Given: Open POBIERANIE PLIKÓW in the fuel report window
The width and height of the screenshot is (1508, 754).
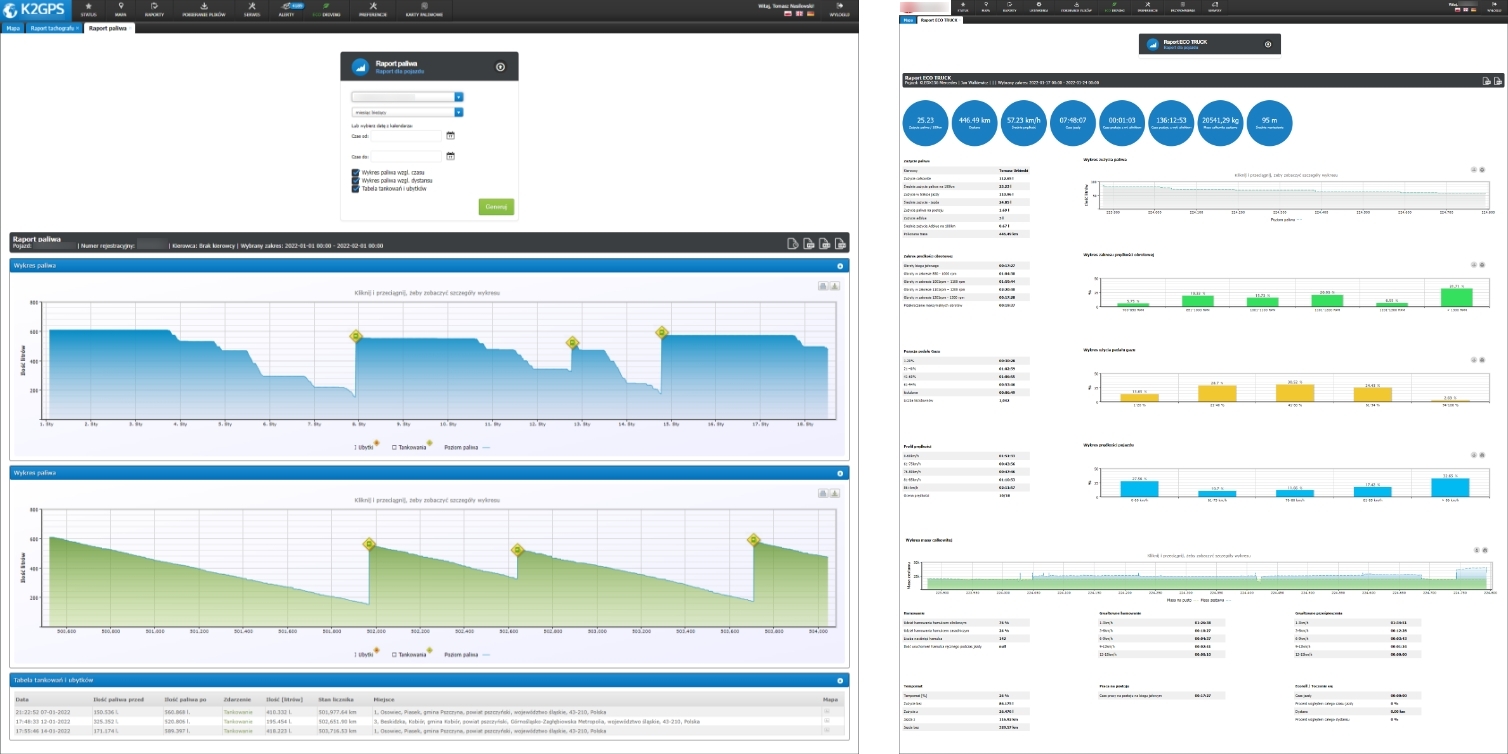Looking at the screenshot, I should coord(204,10).
